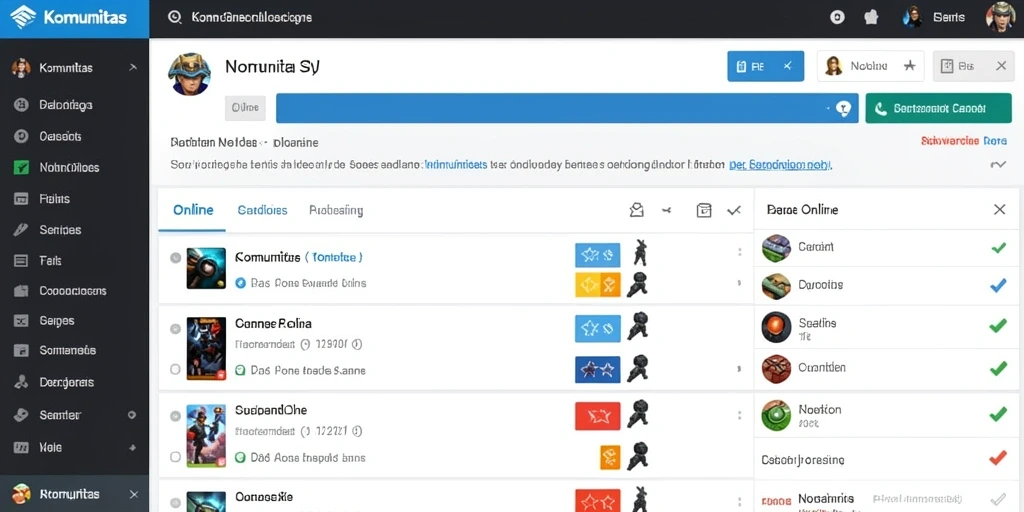The image size is (1024, 512).
Task: Toggle the red check for Cabobrjroresine
Action: 999,458
